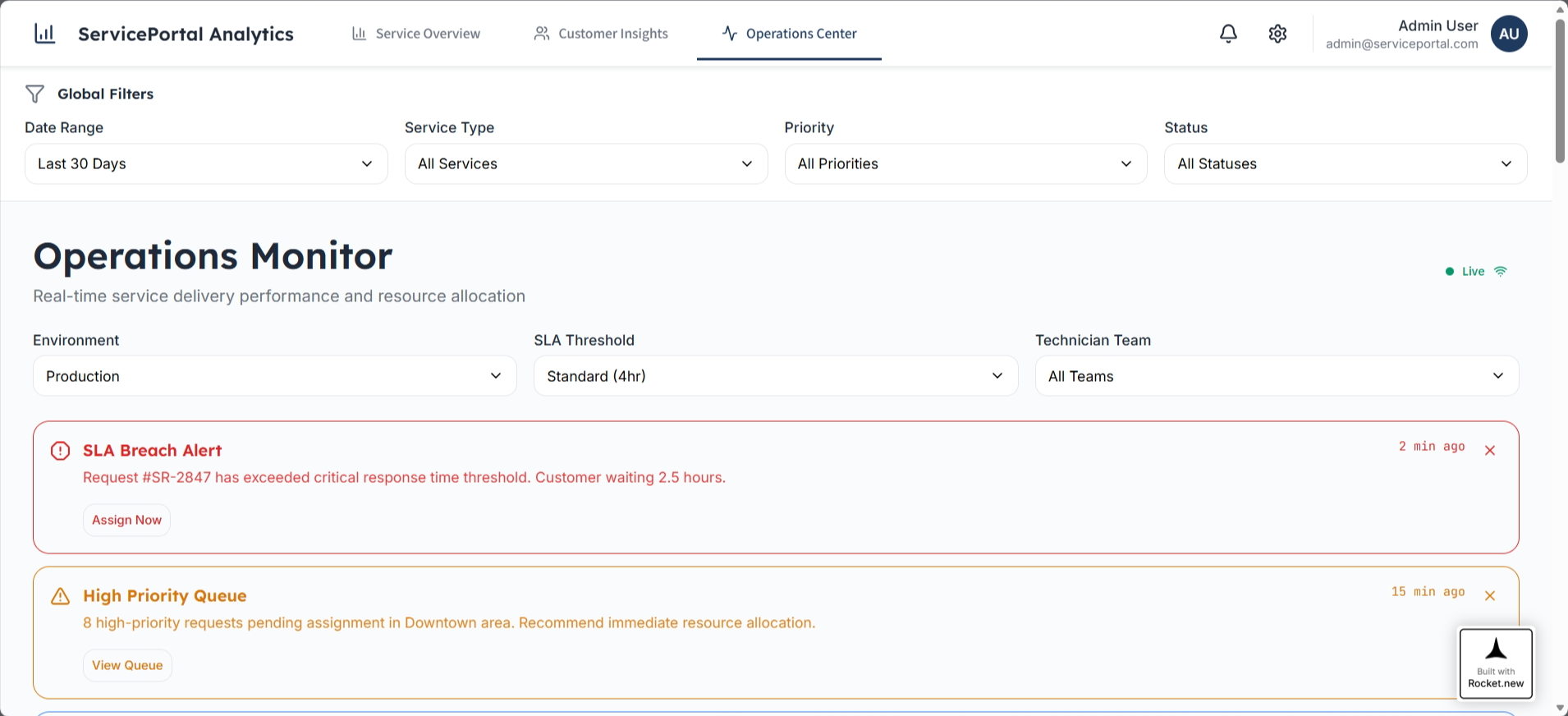Click the Global Filters label

click(105, 94)
